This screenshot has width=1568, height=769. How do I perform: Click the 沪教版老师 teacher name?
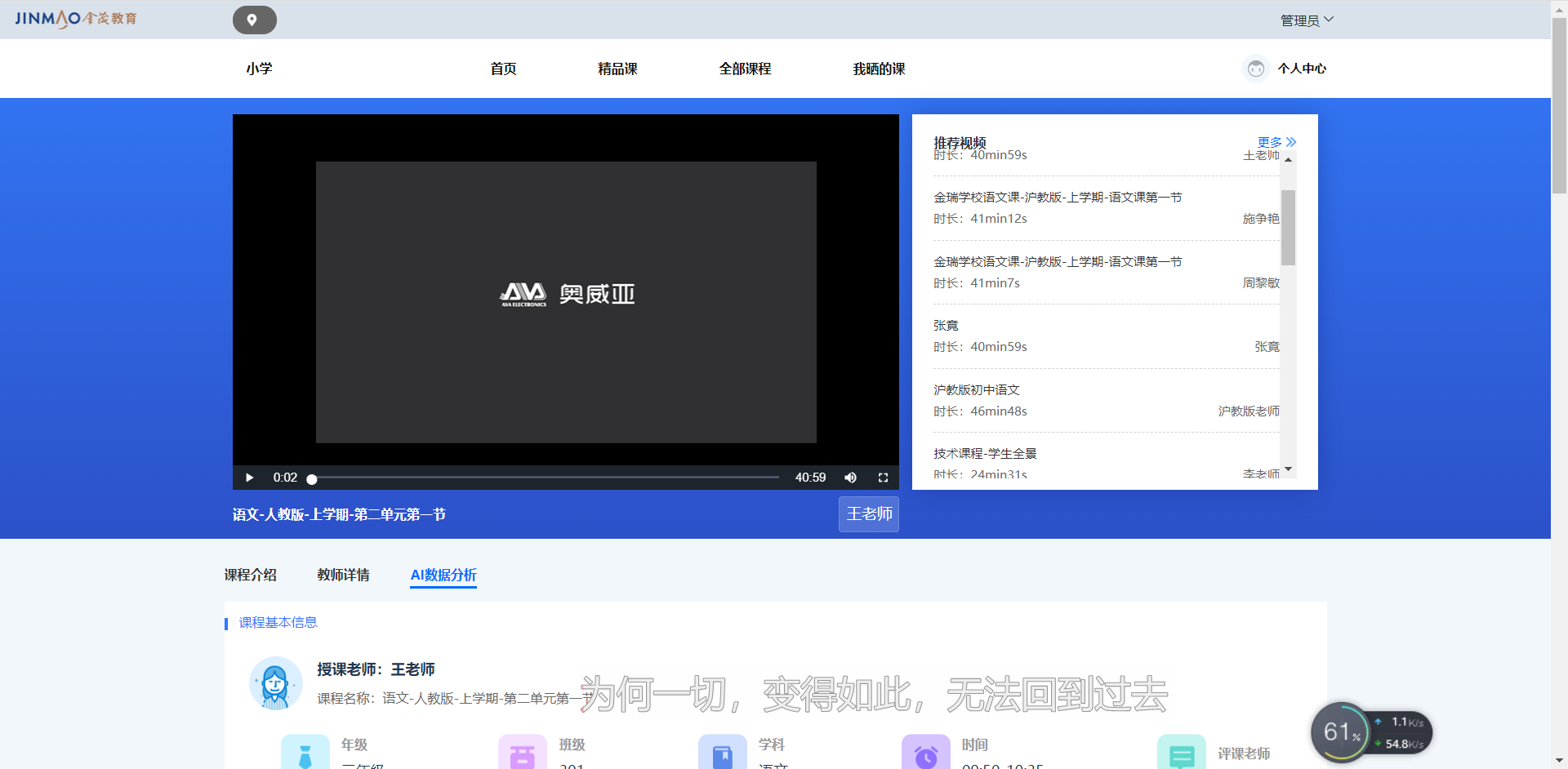pos(1249,411)
